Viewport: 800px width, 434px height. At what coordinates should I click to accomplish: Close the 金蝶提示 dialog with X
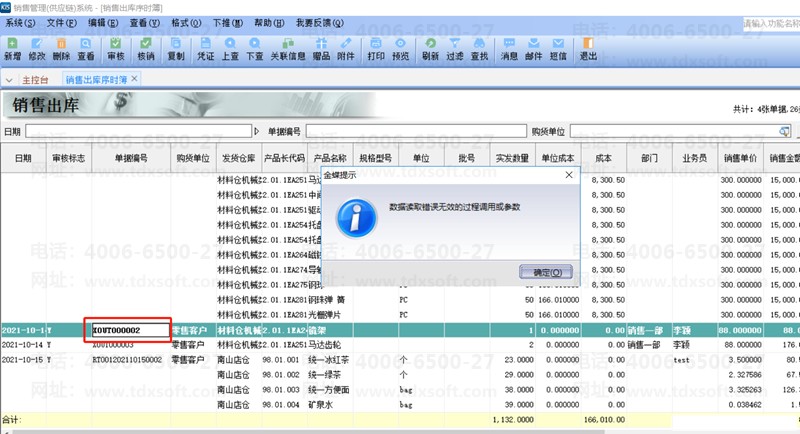(x=569, y=174)
